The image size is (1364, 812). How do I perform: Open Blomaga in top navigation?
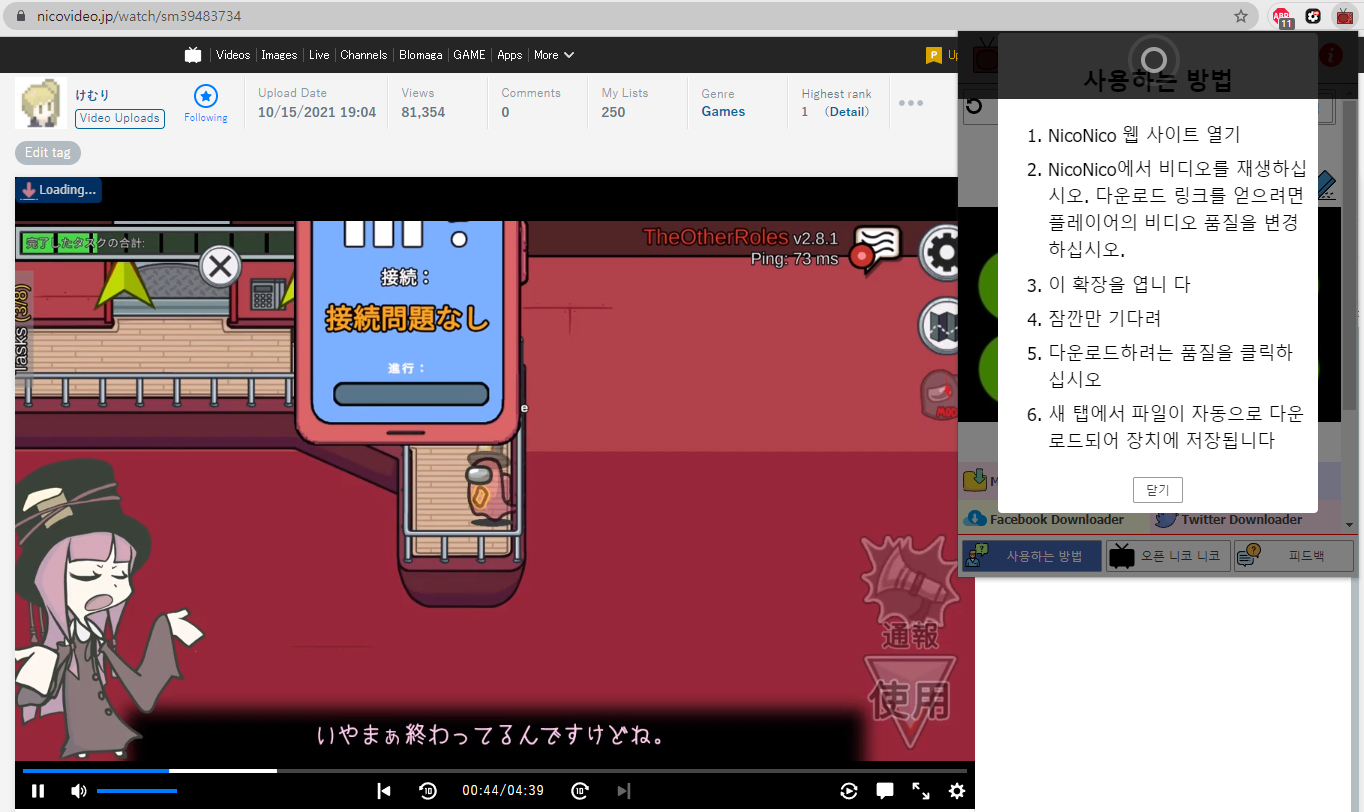420,55
